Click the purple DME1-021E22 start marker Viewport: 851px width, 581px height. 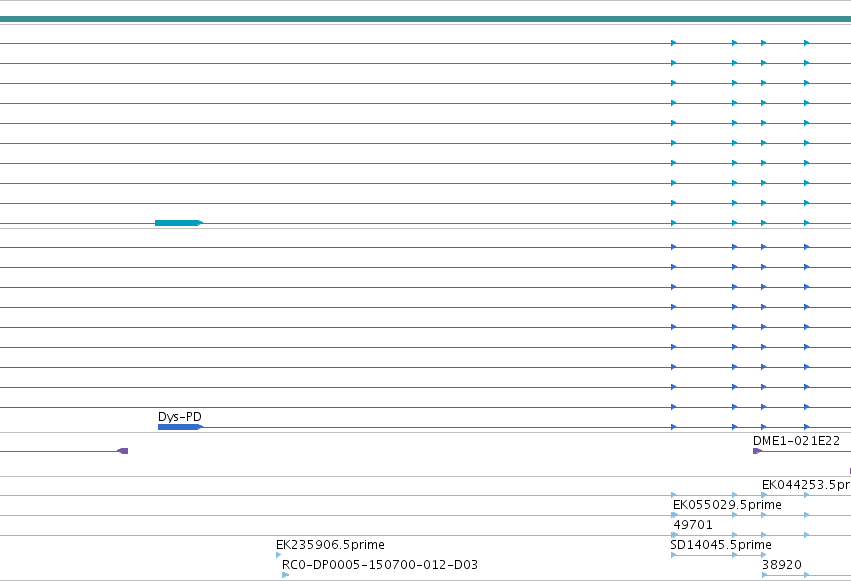(x=758, y=451)
